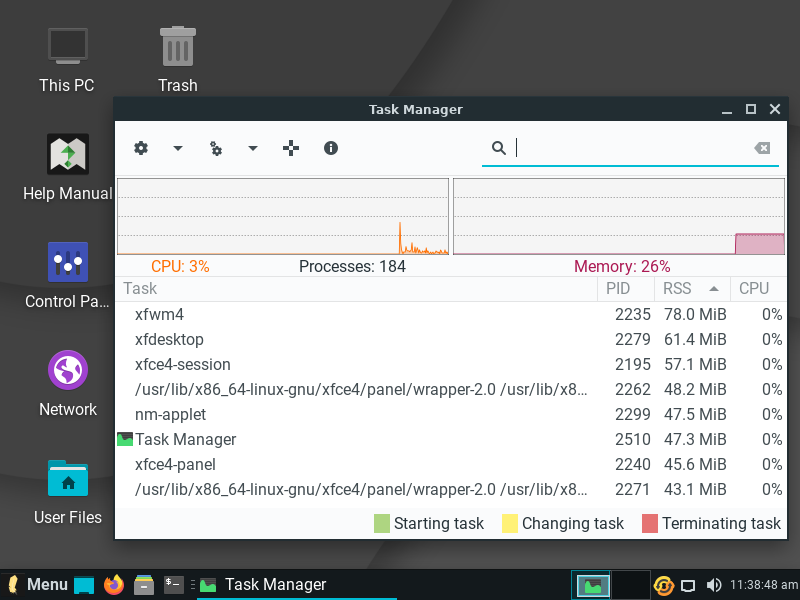Select the xfce4-session process row
The width and height of the screenshot is (800, 600).
pos(451,364)
